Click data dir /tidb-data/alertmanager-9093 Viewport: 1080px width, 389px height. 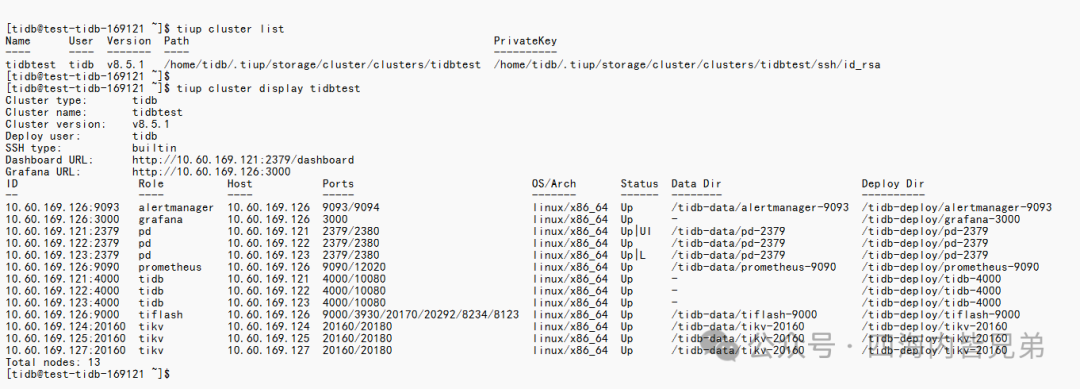(x=760, y=207)
